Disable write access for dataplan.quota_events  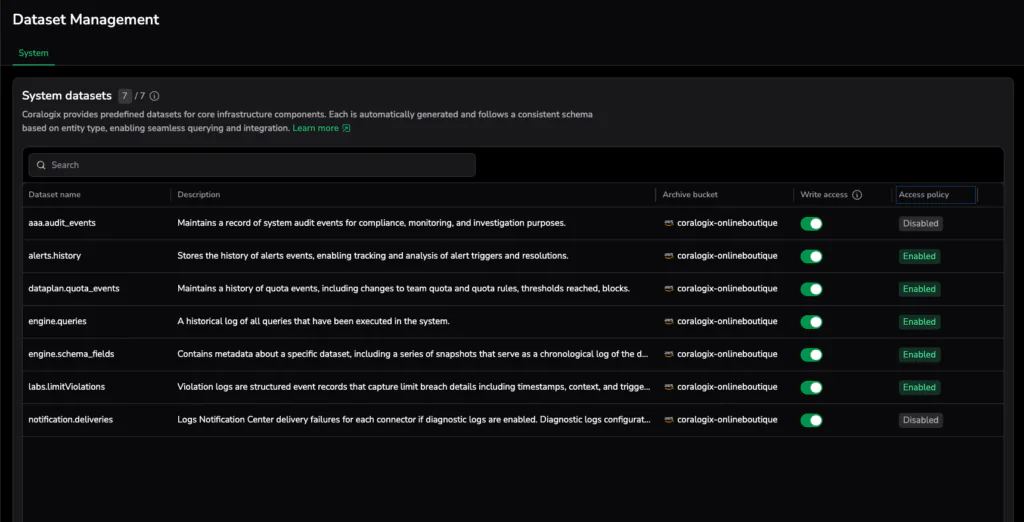point(811,289)
